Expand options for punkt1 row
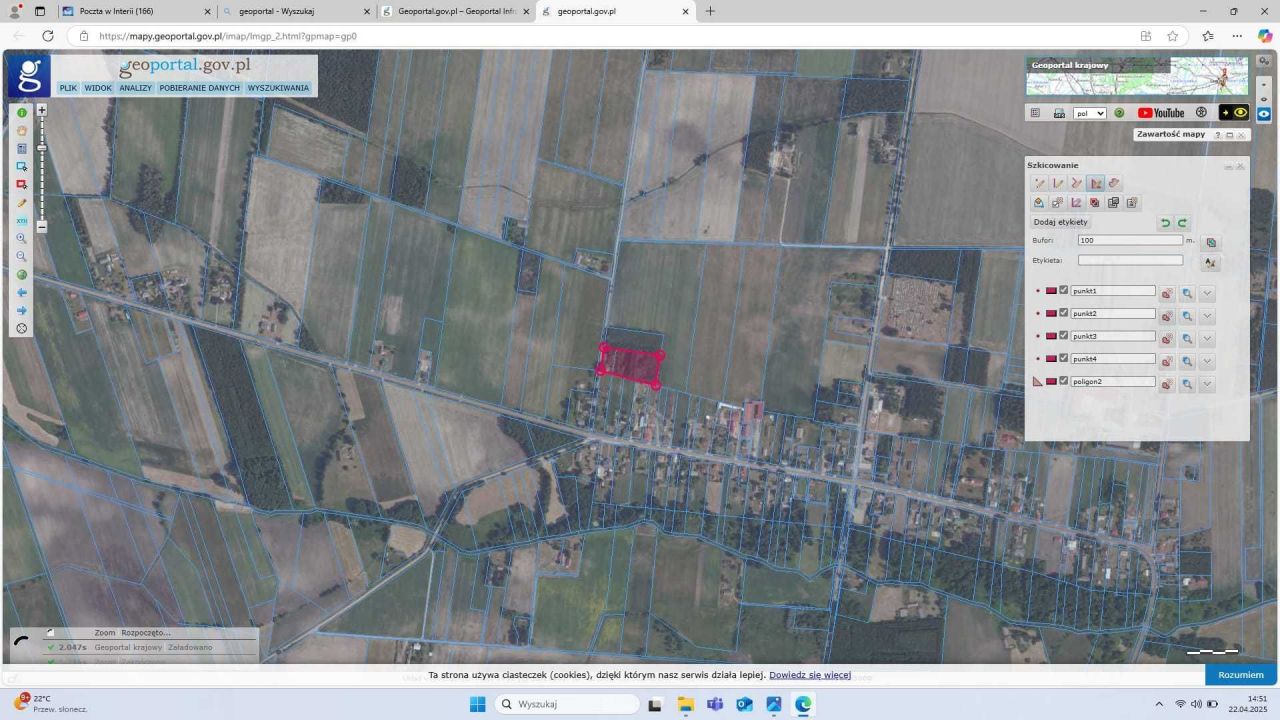Viewport: 1280px width, 720px height. [x=1207, y=294]
